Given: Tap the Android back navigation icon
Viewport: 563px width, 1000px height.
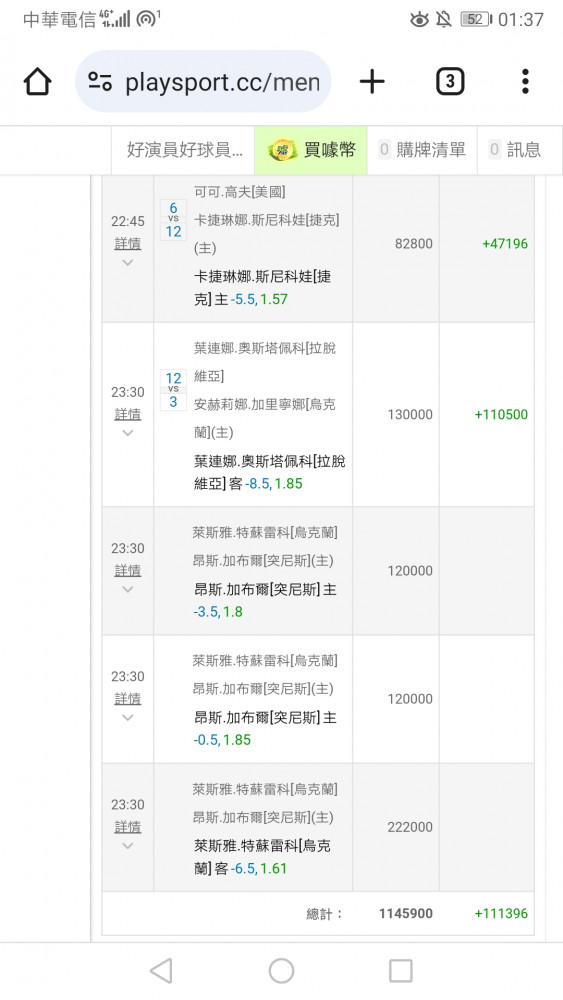Looking at the screenshot, I should (x=161, y=971).
